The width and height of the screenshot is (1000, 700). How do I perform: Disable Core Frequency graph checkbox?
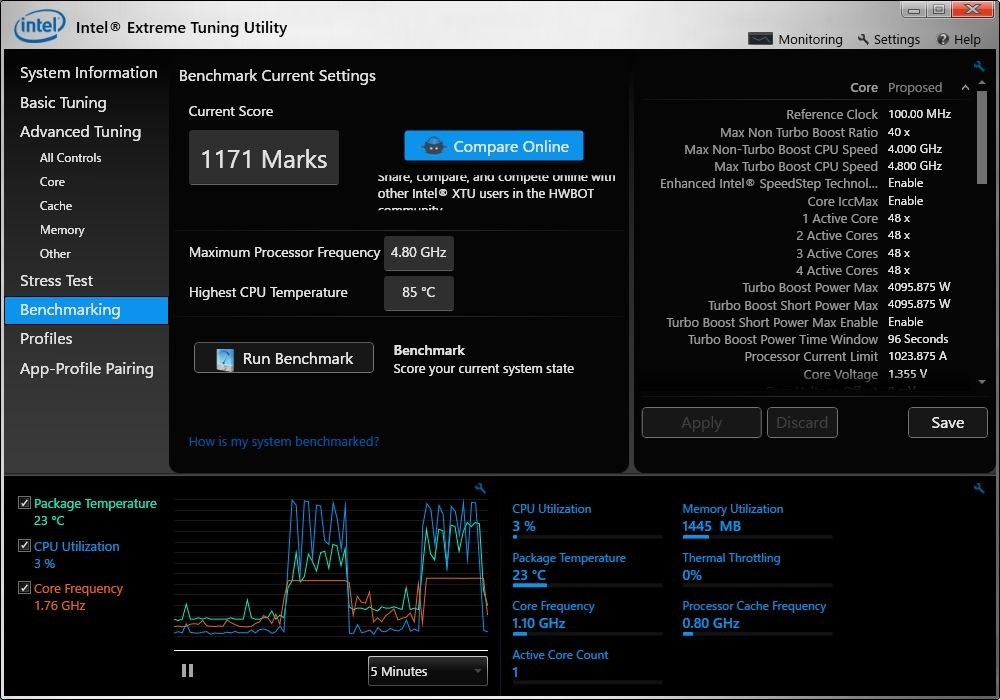pos(24,588)
